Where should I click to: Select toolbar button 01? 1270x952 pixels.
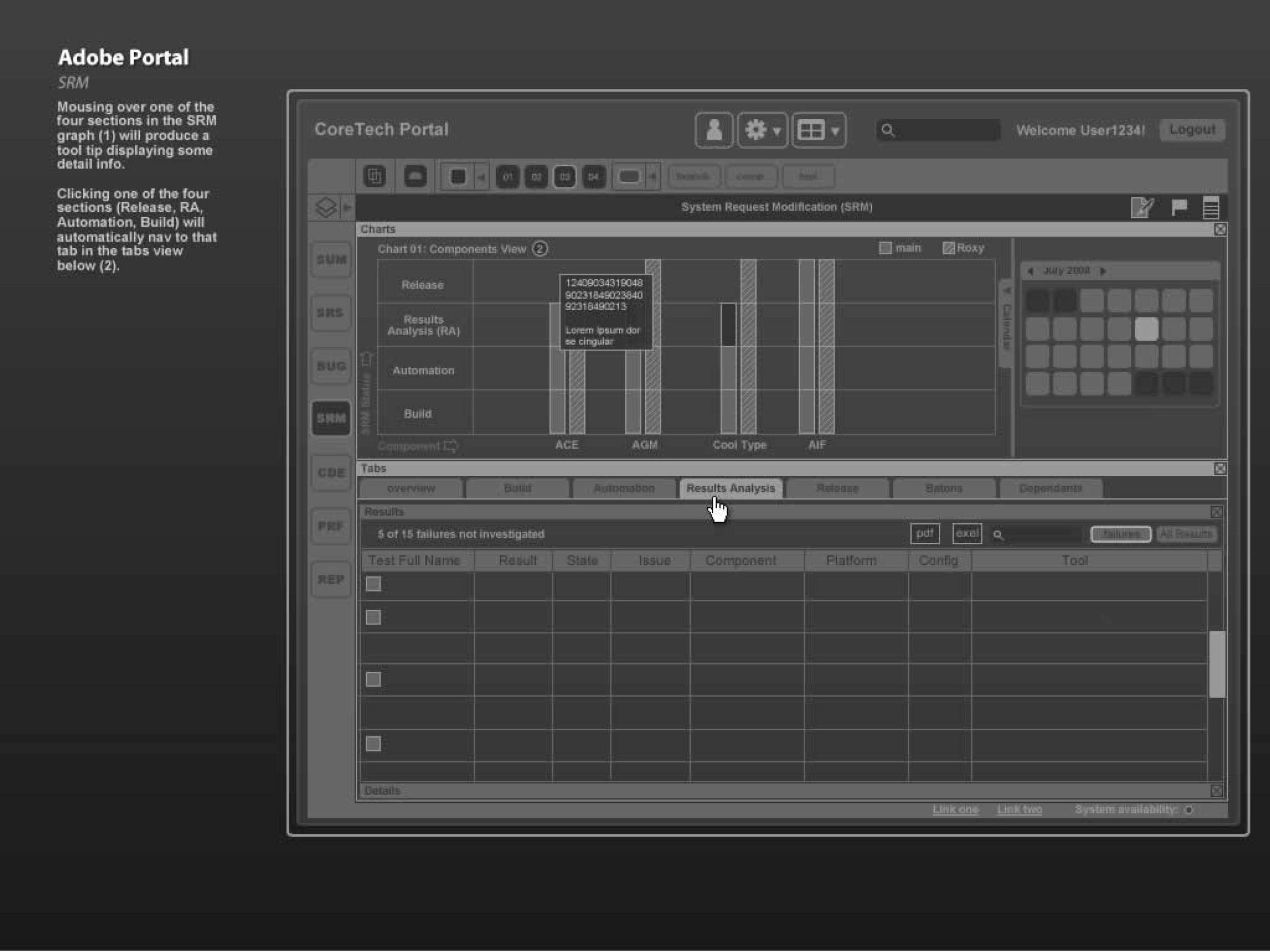coord(507,177)
